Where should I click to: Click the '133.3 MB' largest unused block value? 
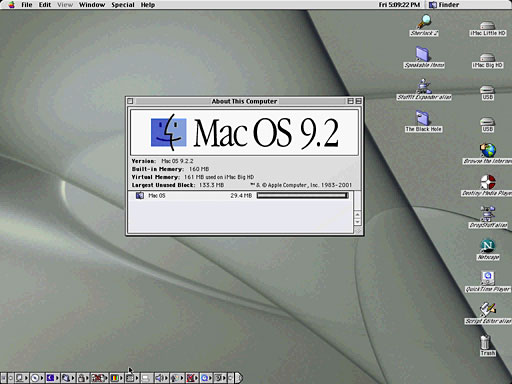coord(211,185)
